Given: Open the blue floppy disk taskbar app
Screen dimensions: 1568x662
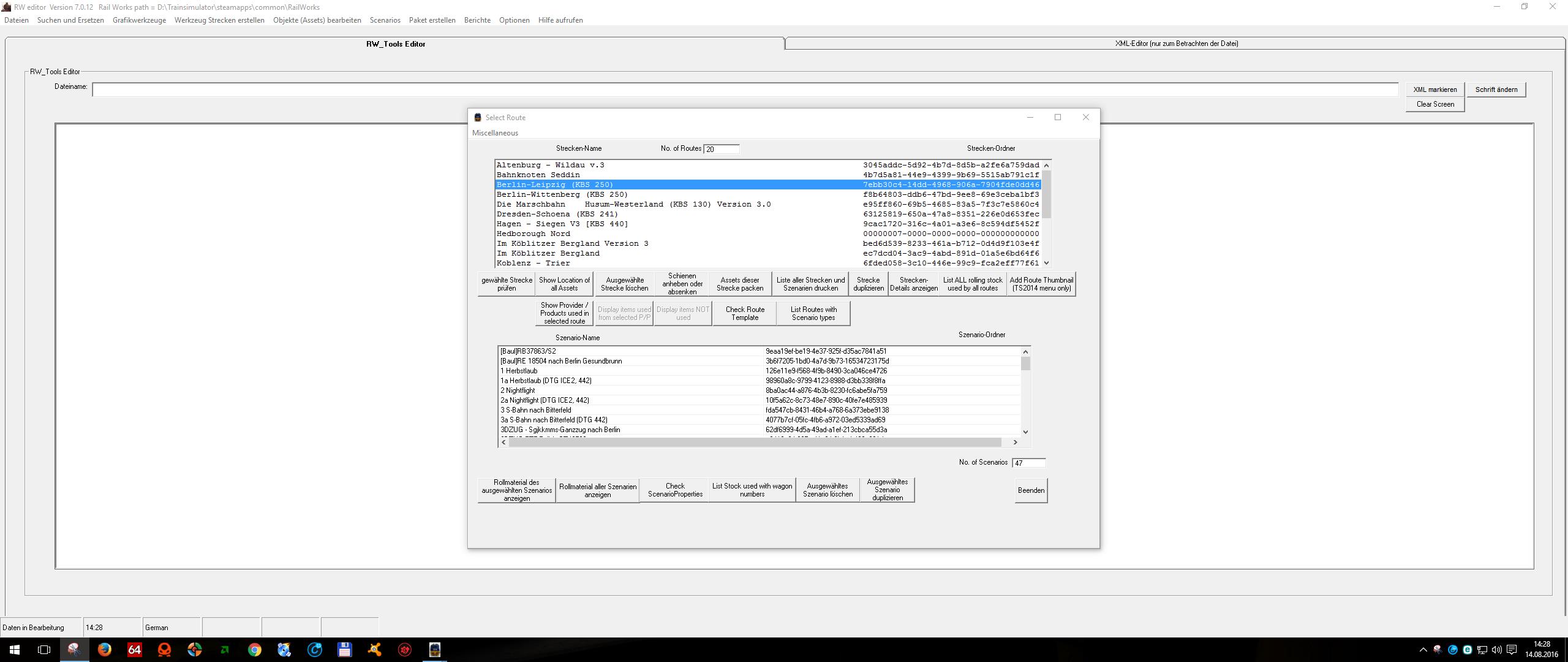Looking at the screenshot, I should [x=344, y=650].
